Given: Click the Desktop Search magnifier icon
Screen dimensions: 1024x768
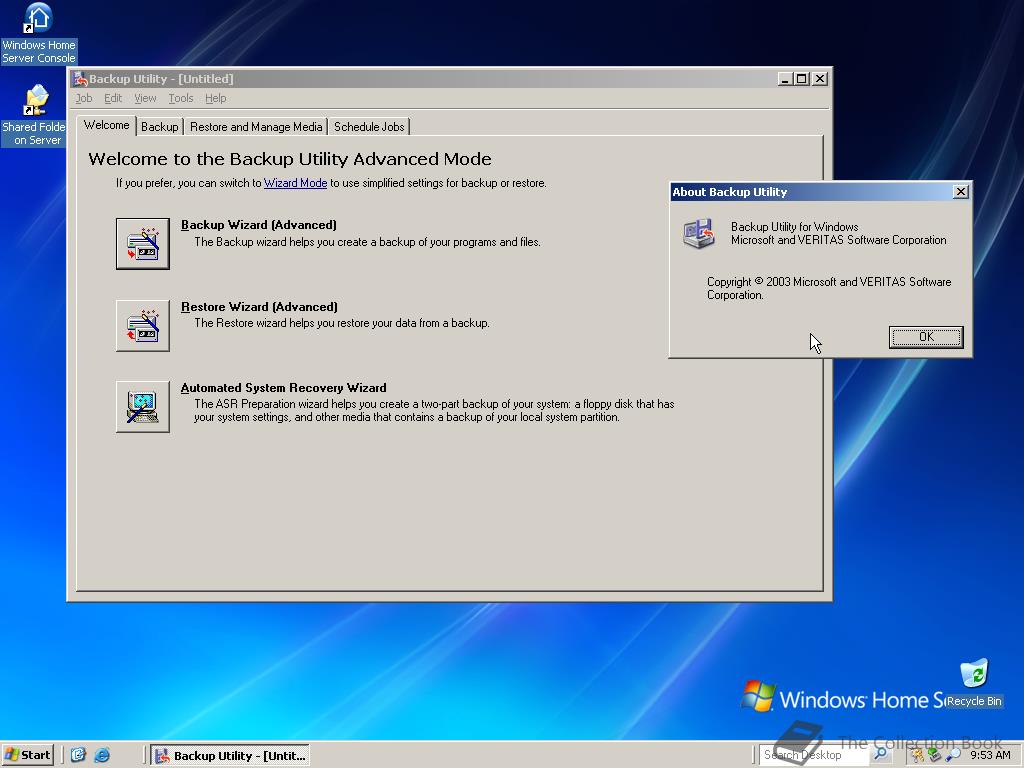Looking at the screenshot, I should coord(880,754).
